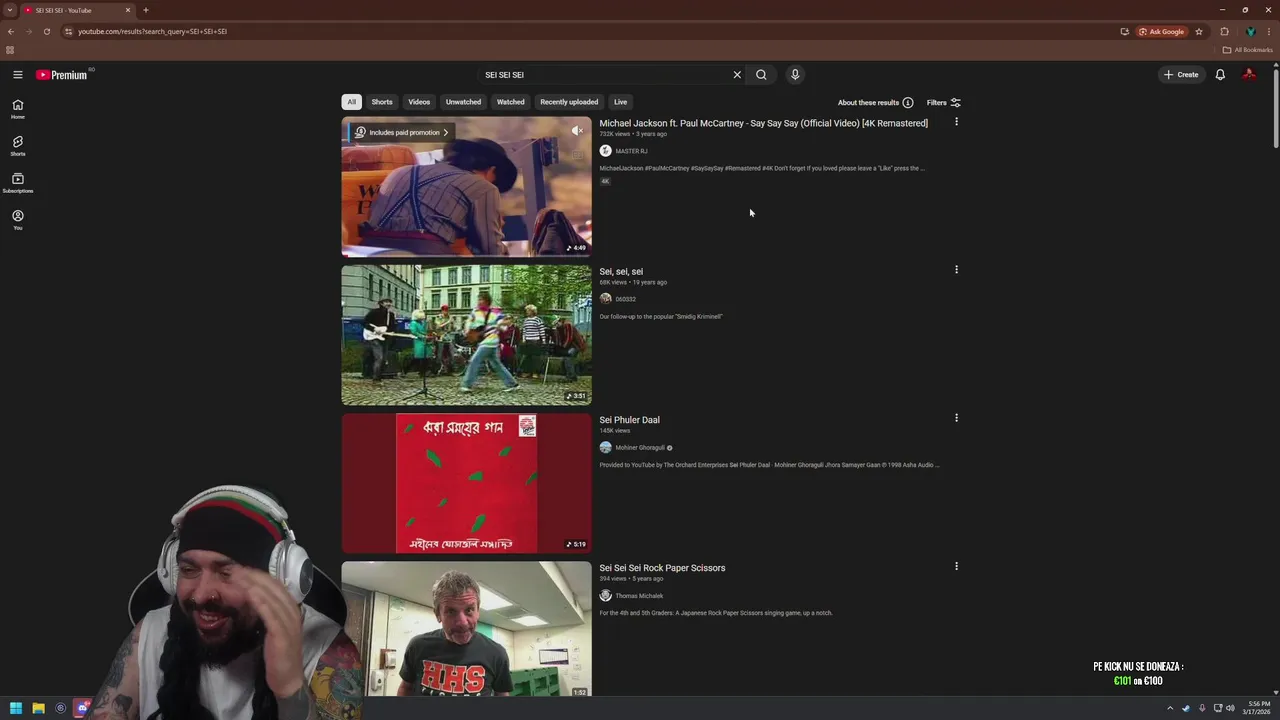
Task: Open the tab search dropdown arrow
Action: [x=10, y=10]
